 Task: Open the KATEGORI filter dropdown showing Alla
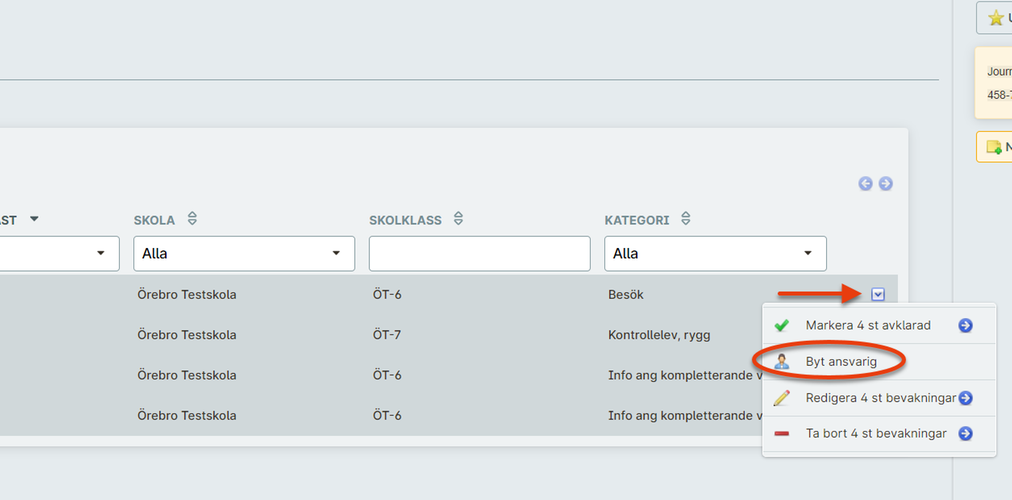(715, 254)
